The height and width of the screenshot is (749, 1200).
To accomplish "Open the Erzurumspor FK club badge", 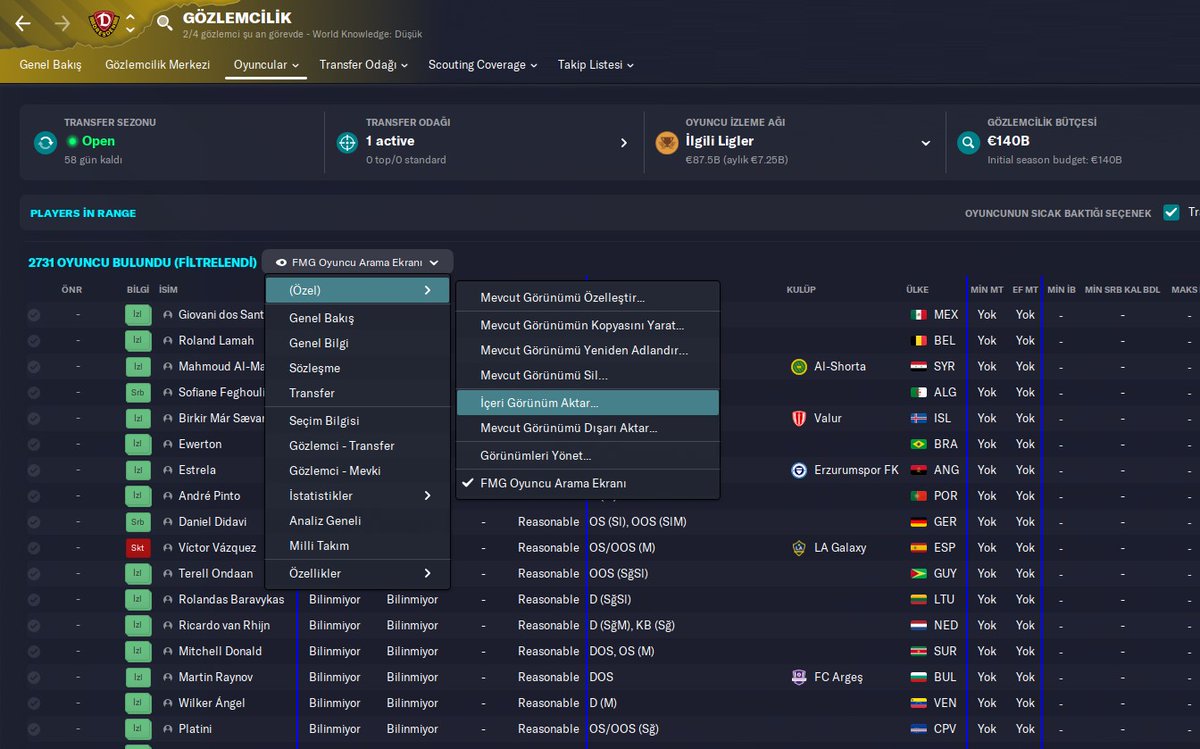I will click(798, 470).
